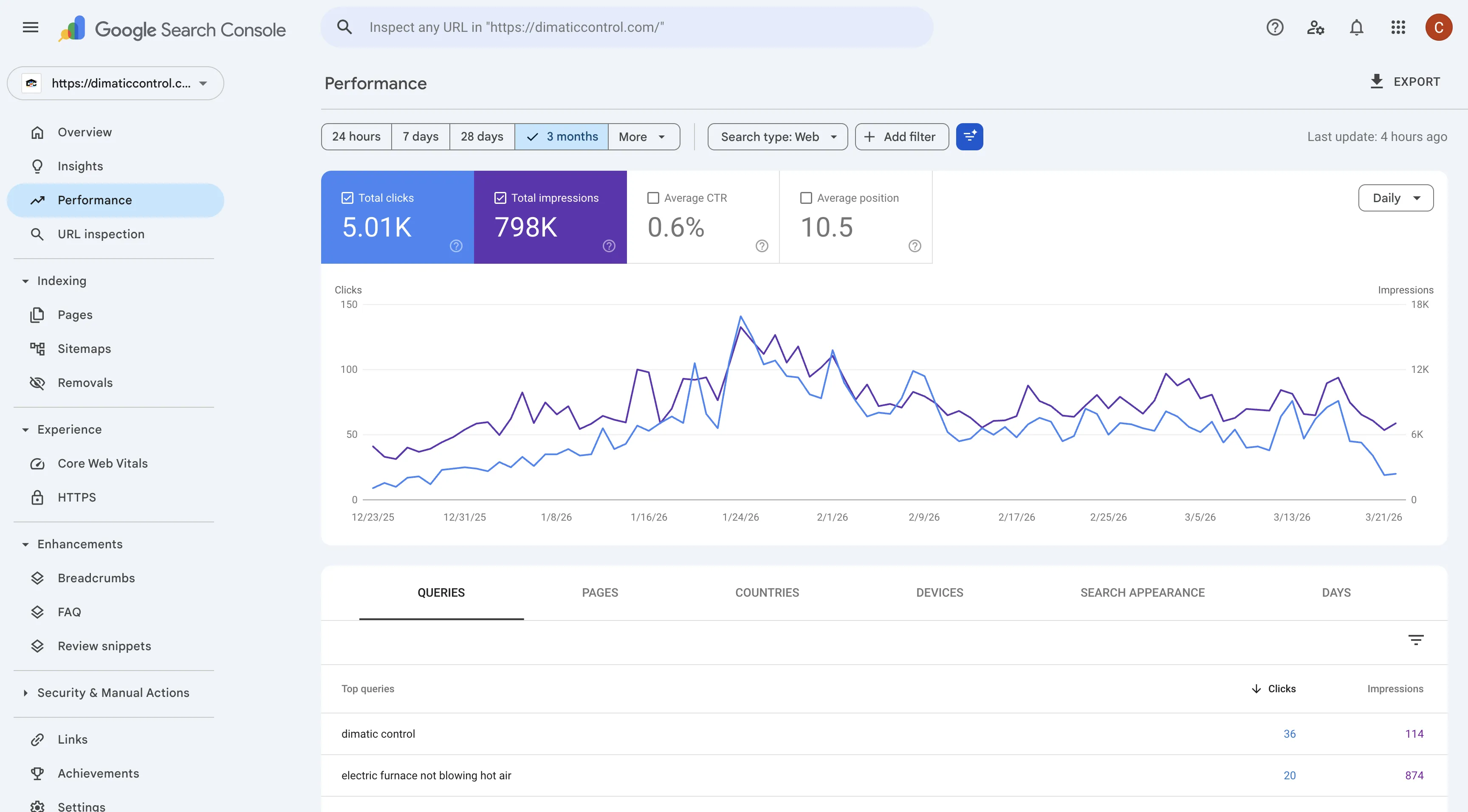Disable the Total impressions metric
This screenshot has height=812, width=1468.
click(x=500, y=197)
